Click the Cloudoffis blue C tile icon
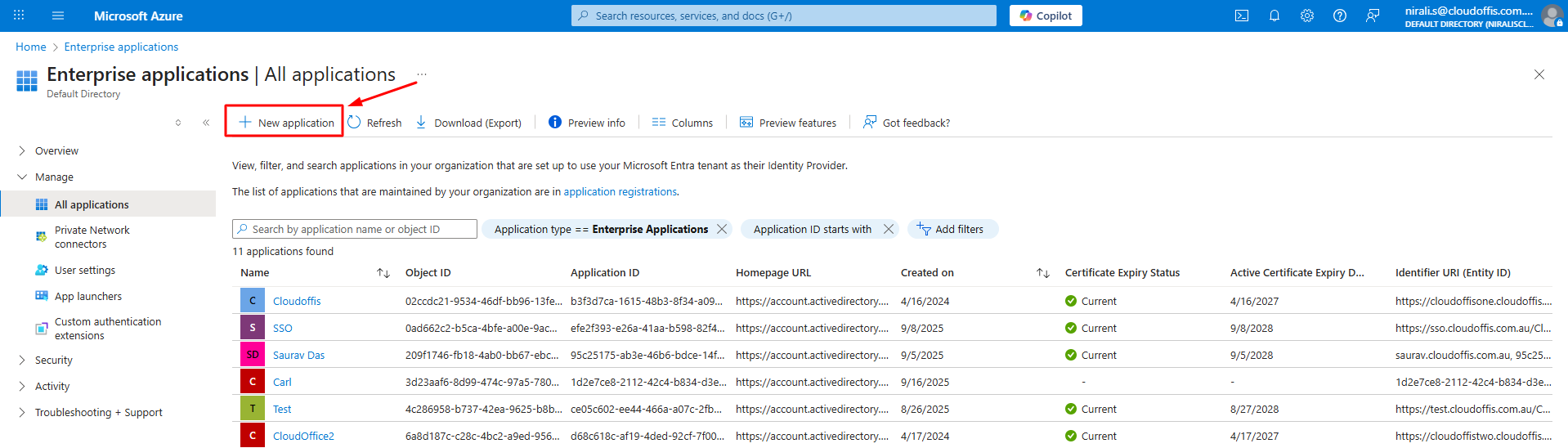Viewport: 1568px width, 448px height. pyautogui.click(x=253, y=300)
